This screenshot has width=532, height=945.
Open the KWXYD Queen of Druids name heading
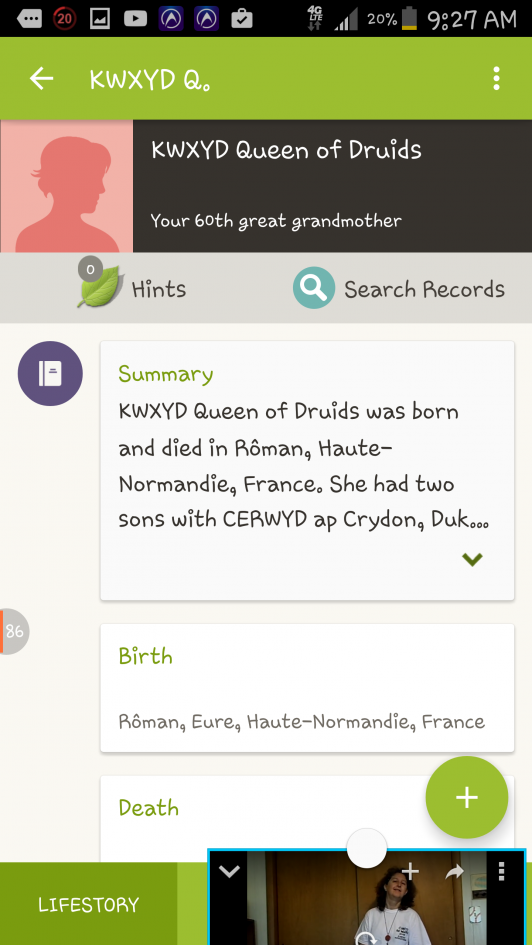[x=286, y=150]
